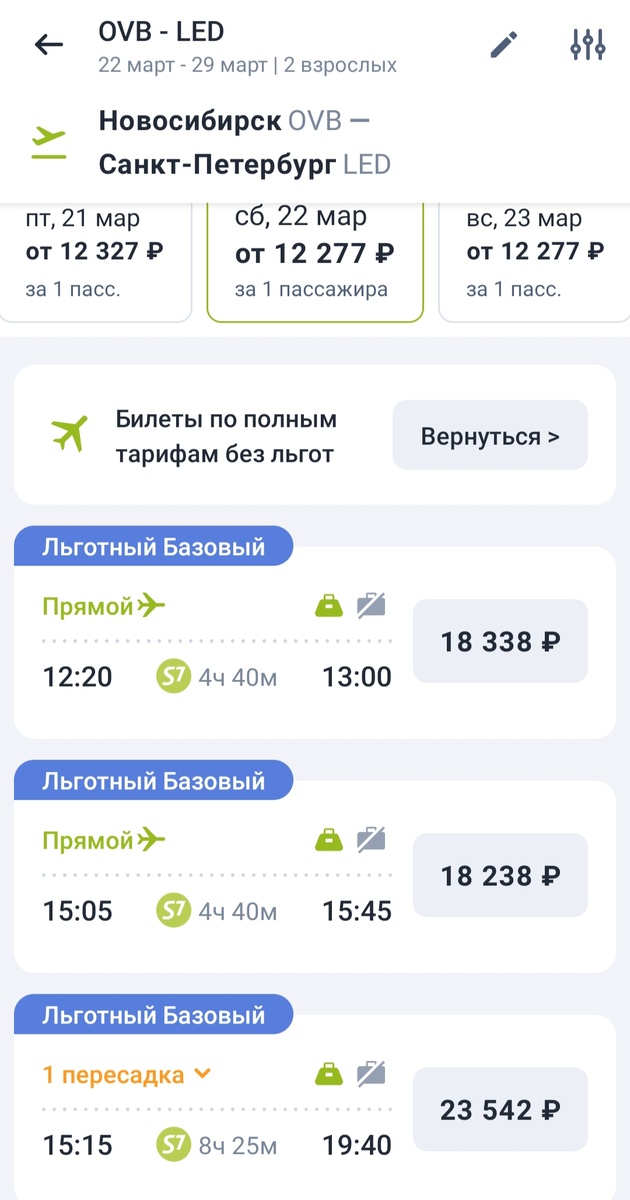Tap the crossed-out carry-on icon on first flight
The height and width of the screenshot is (1200, 630).
[x=371, y=605]
